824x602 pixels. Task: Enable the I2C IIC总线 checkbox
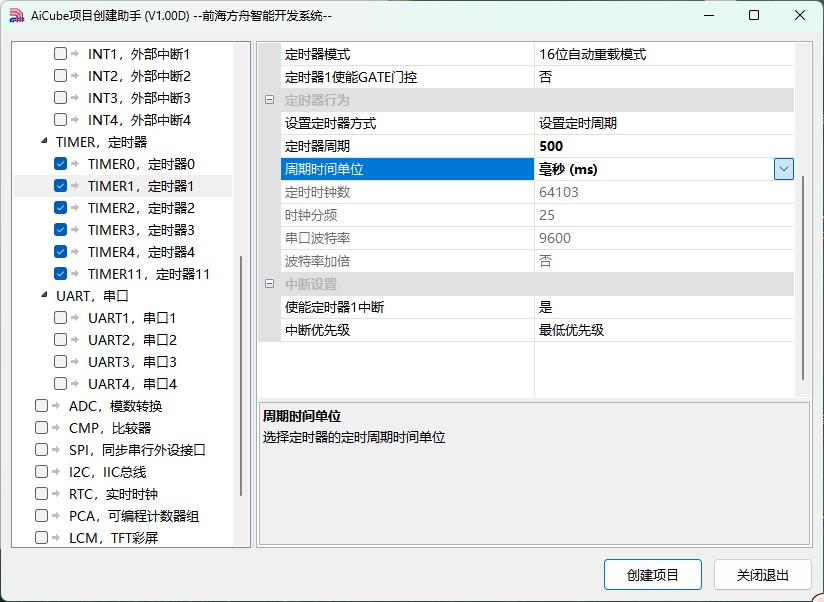point(42,472)
